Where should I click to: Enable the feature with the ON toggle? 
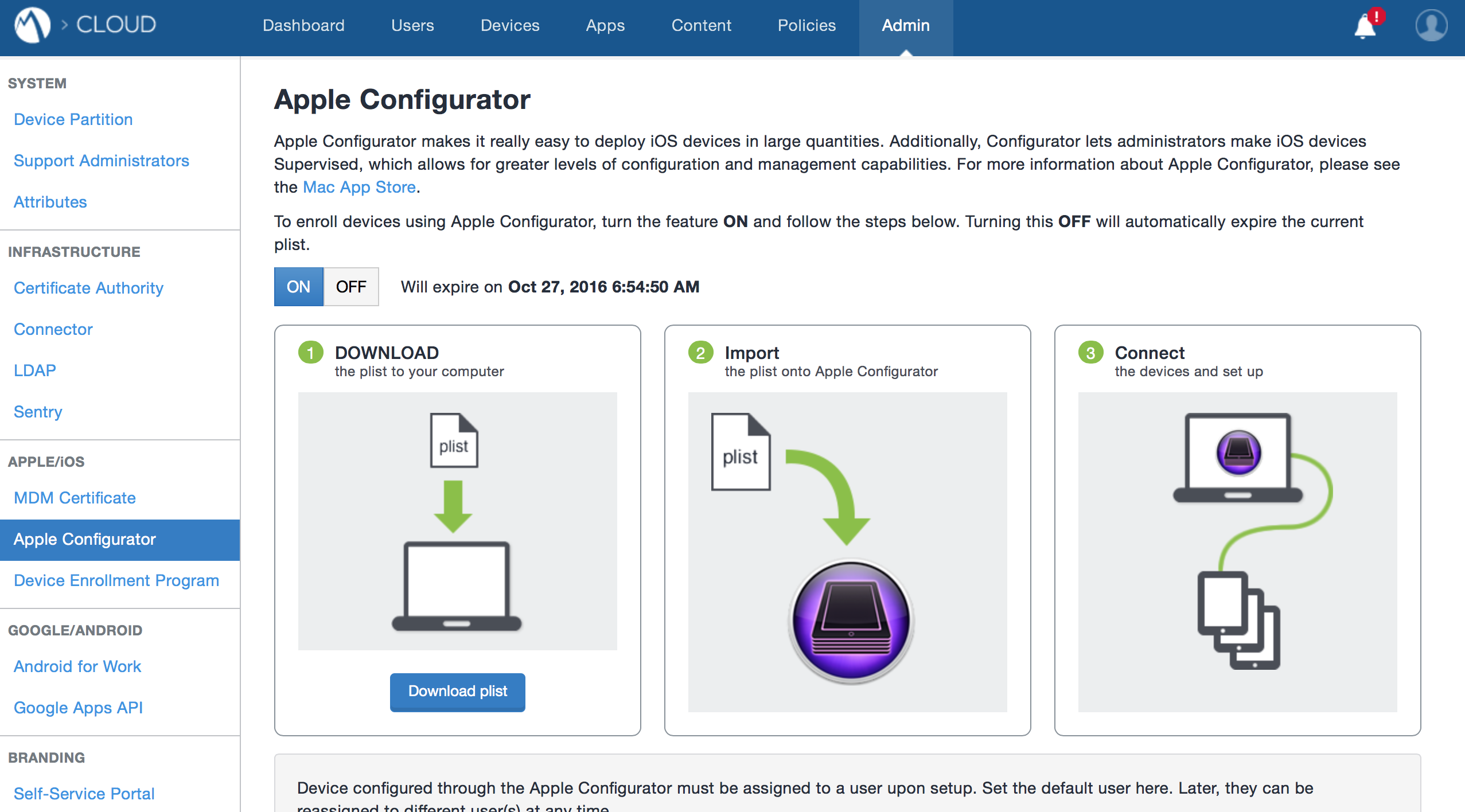298,286
